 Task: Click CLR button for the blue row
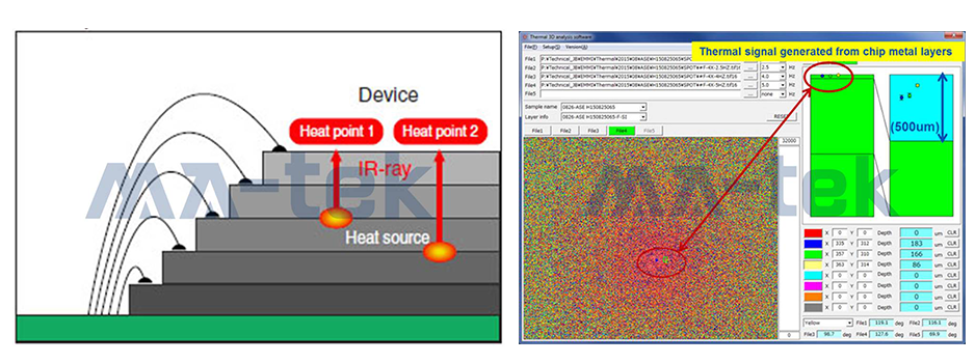pos(952,244)
